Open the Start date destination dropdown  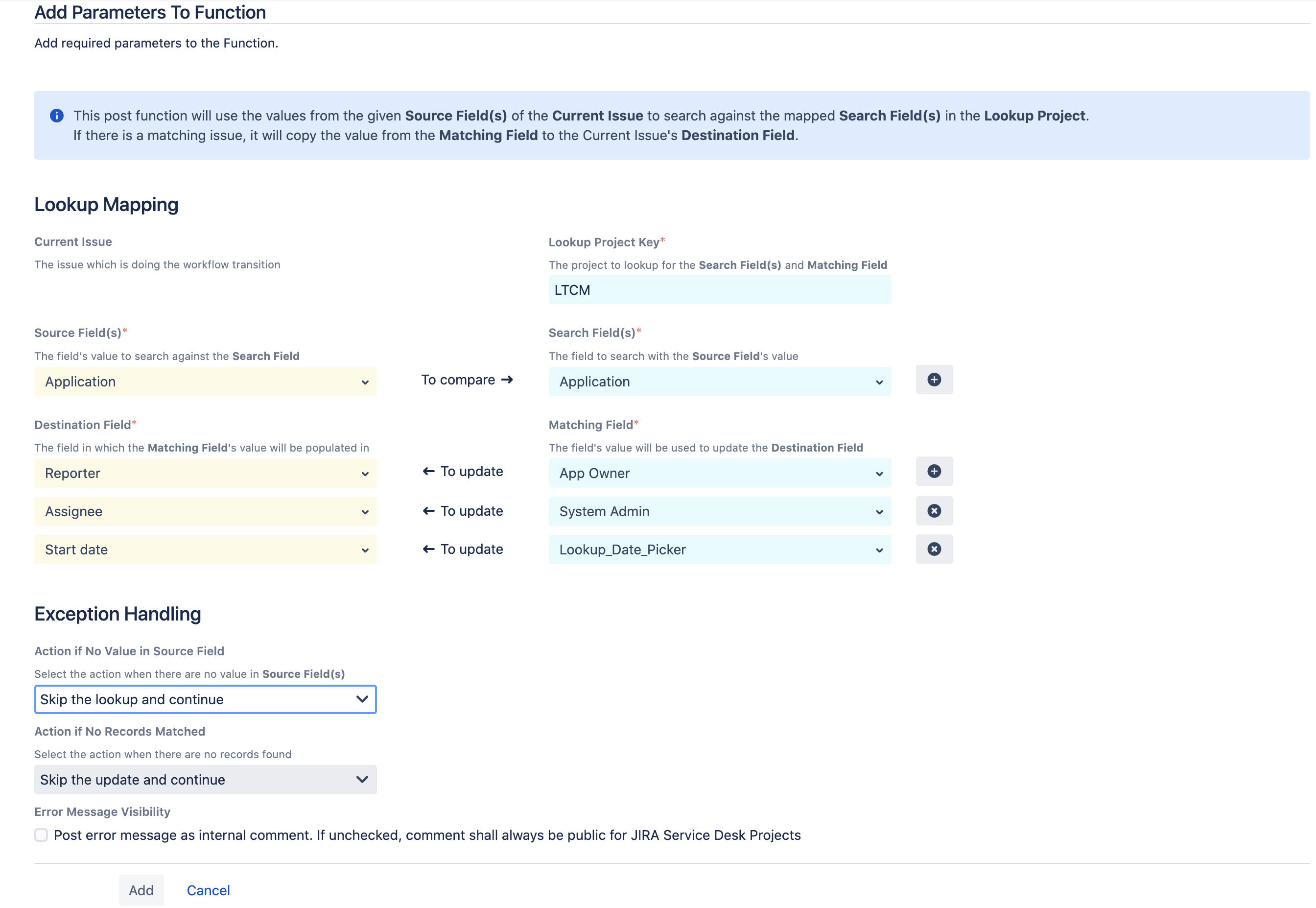coord(205,550)
